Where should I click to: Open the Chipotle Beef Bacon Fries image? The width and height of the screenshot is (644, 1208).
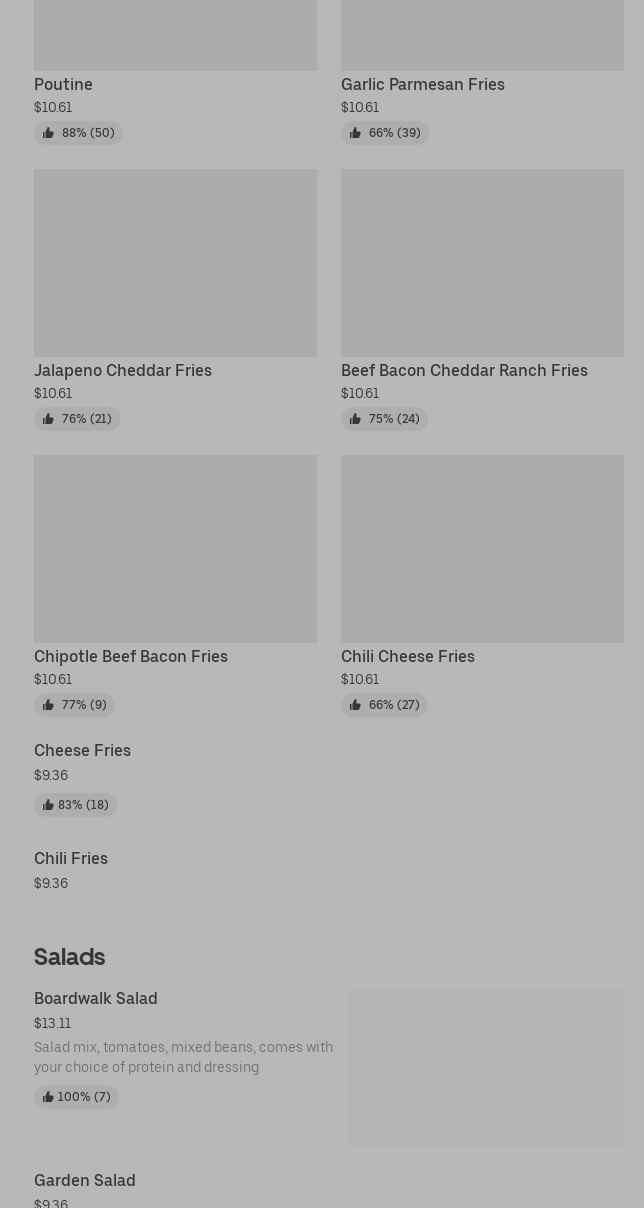175,548
